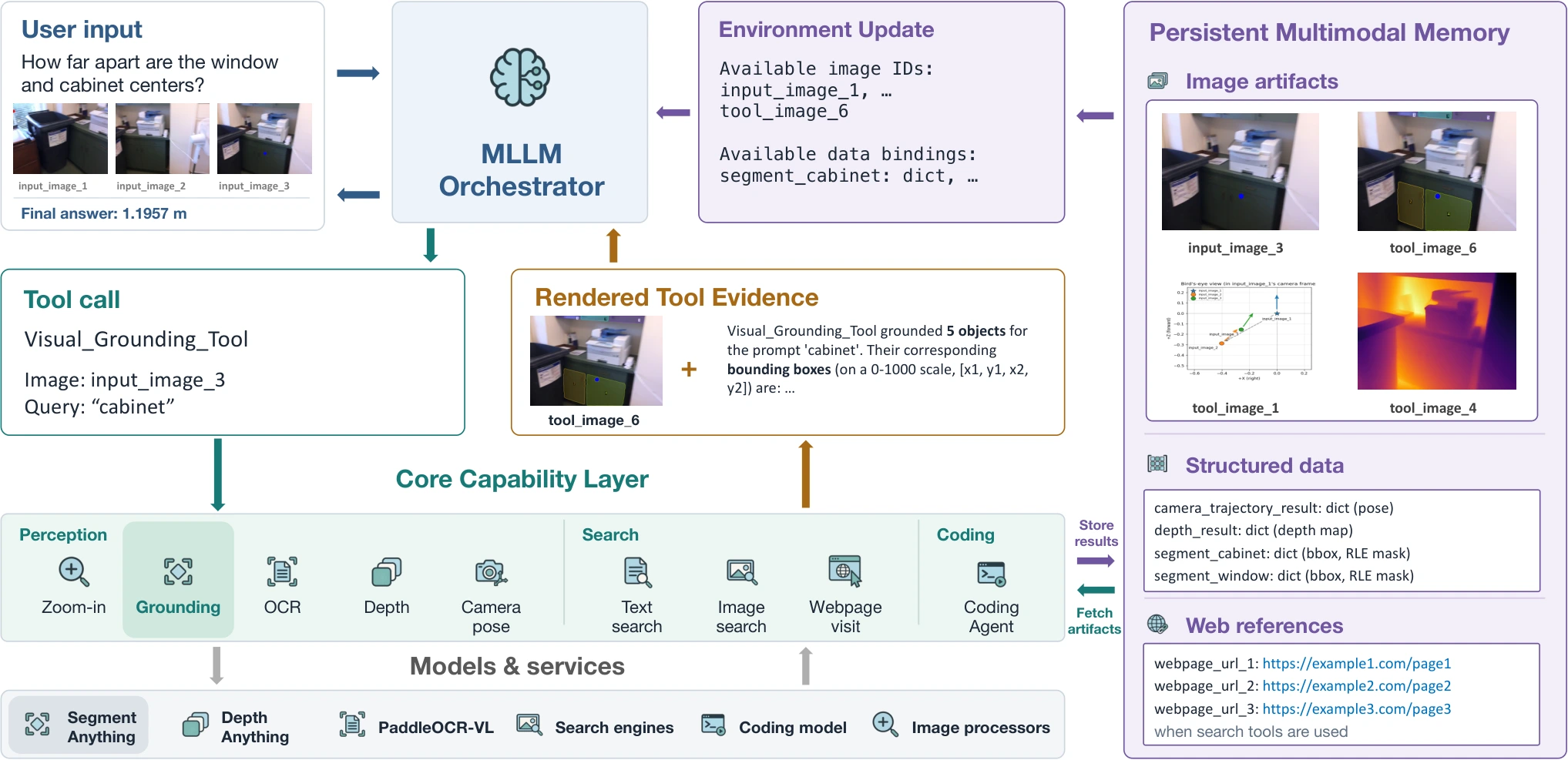Screen dimensions: 1568x760
Task: Click the Image search icon
Action: (x=741, y=572)
